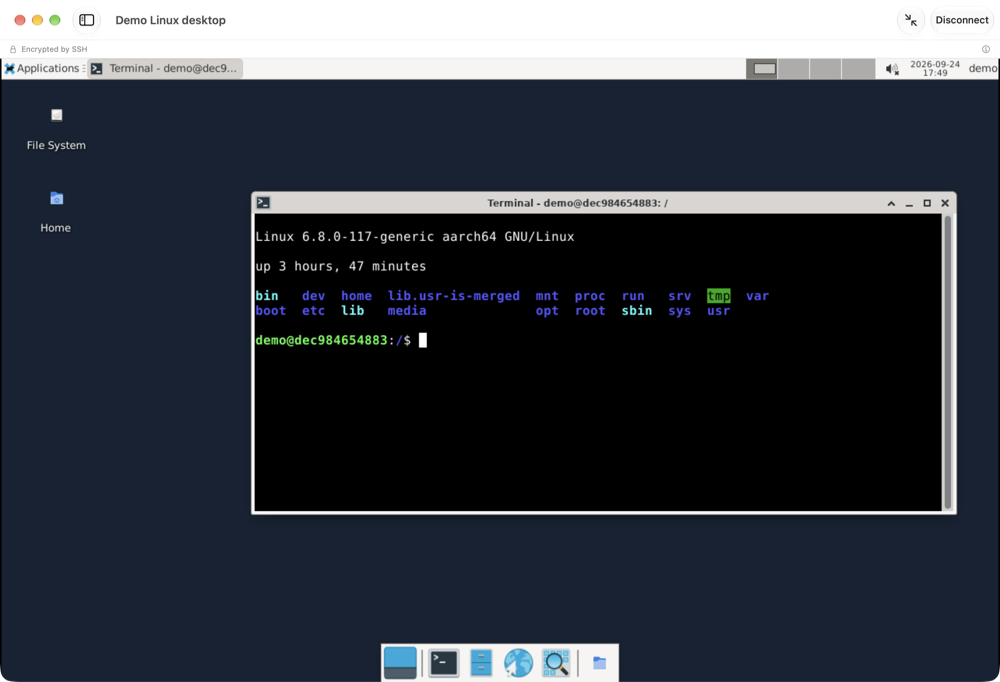Launch the web browser globe icon
The width and height of the screenshot is (1000, 682).
[x=518, y=663]
